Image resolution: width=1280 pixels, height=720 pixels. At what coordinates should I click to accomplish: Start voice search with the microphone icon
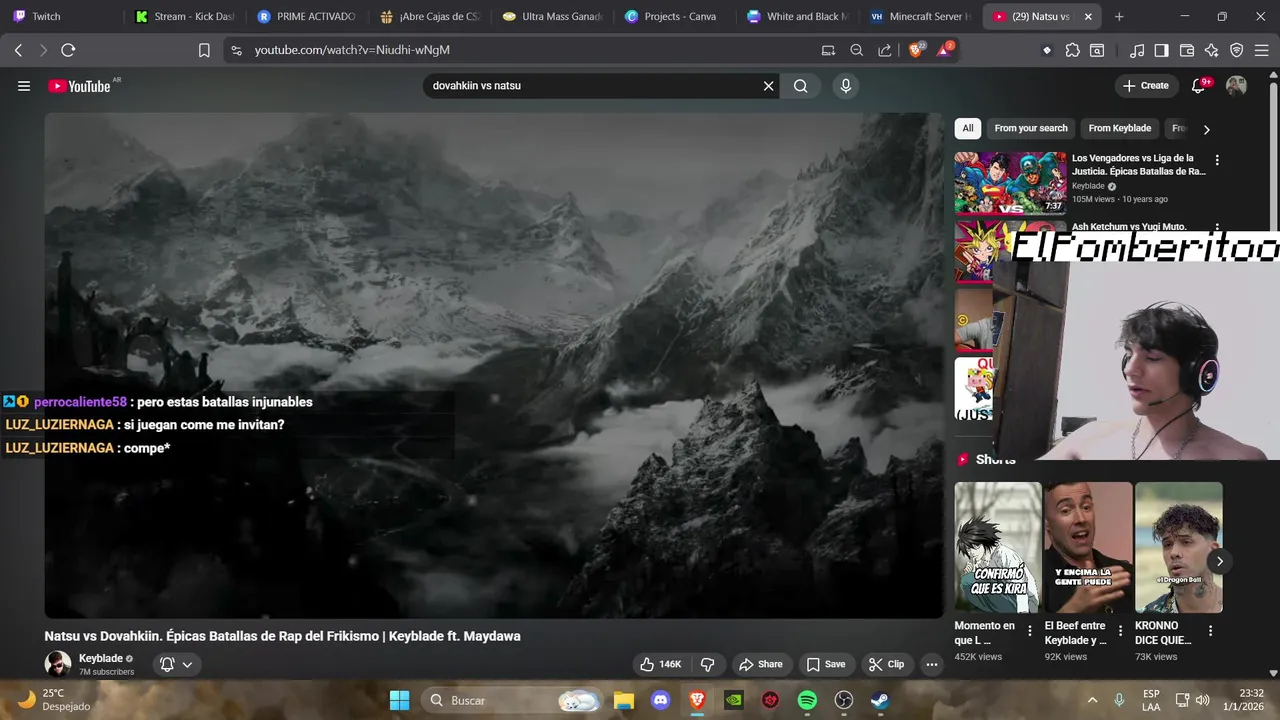(x=846, y=86)
